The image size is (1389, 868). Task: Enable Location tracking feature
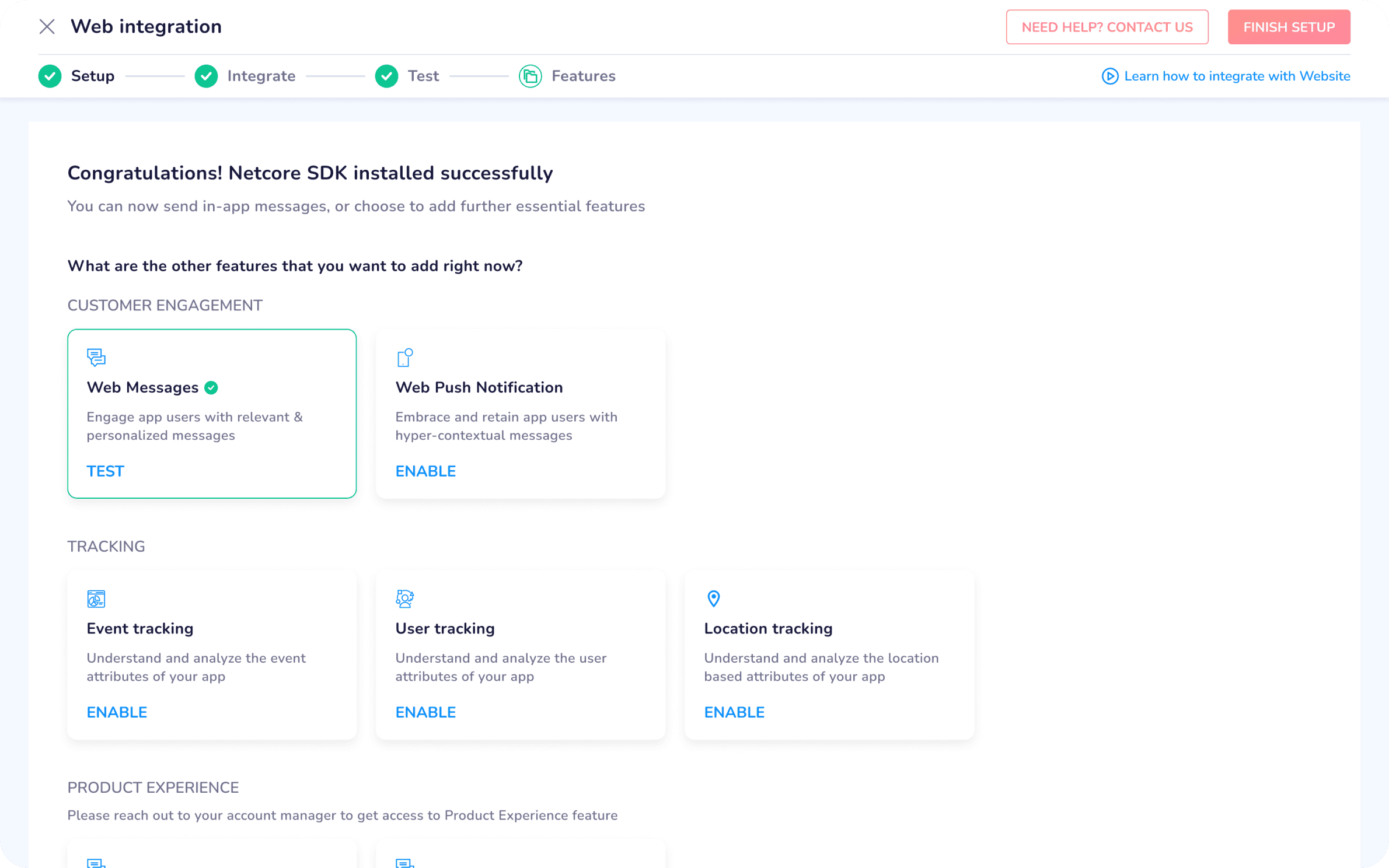pos(734,712)
